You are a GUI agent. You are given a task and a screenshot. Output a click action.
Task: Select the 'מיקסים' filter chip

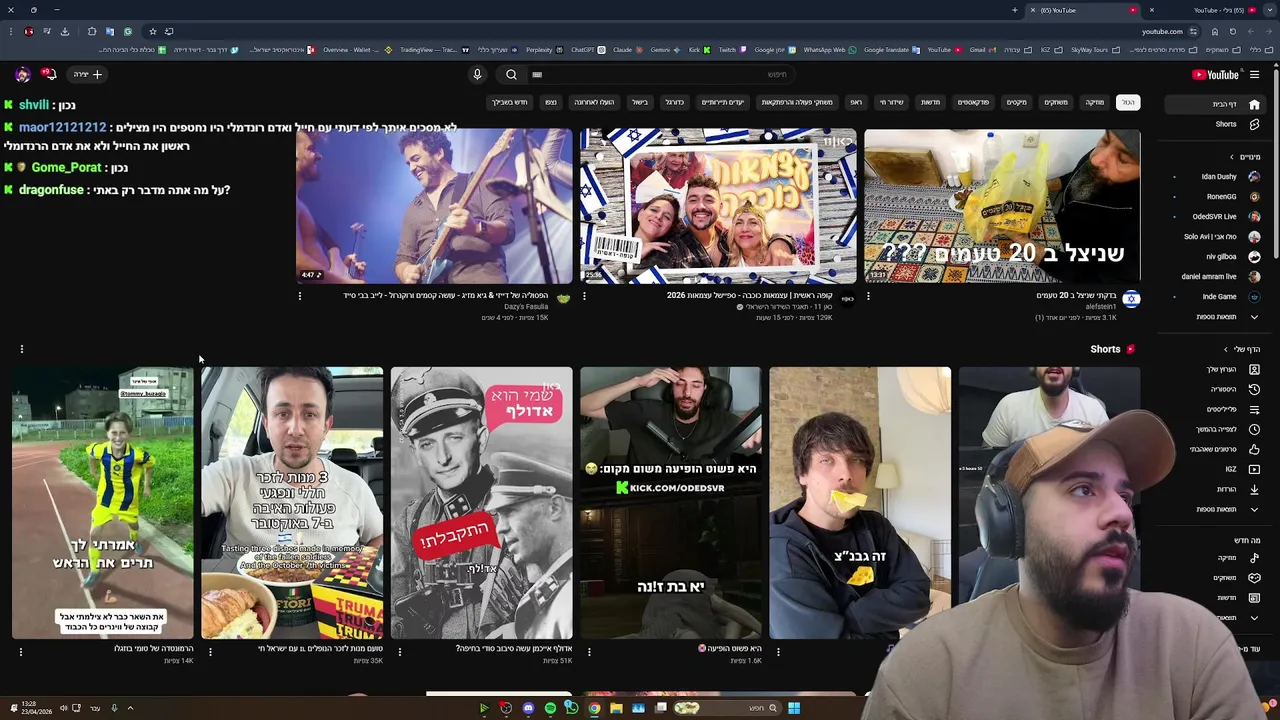click(x=1017, y=102)
